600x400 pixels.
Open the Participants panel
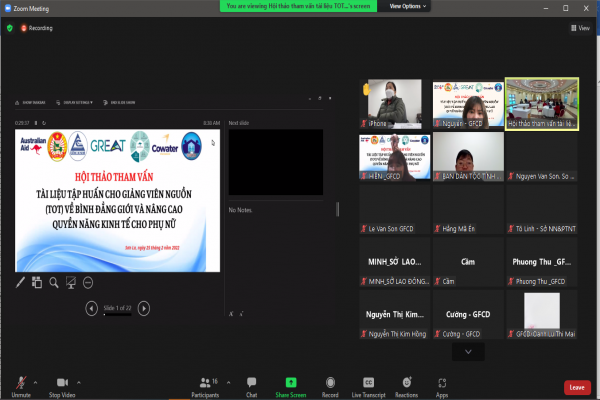pos(207,383)
